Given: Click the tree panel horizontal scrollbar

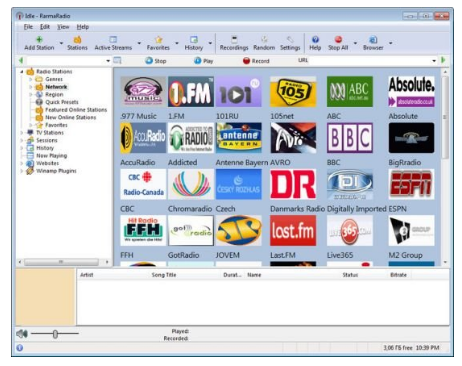Looking at the screenshot, I should [61, 262].
